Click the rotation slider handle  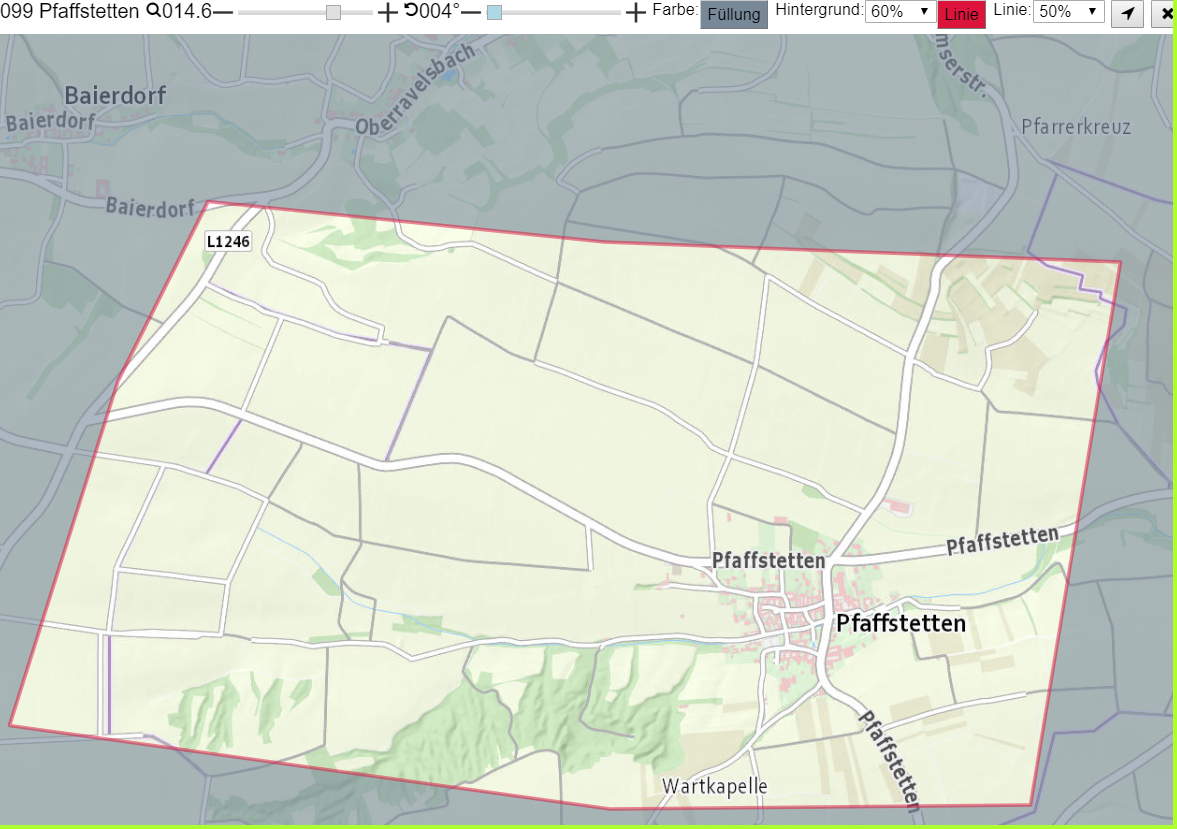(494, 13)
